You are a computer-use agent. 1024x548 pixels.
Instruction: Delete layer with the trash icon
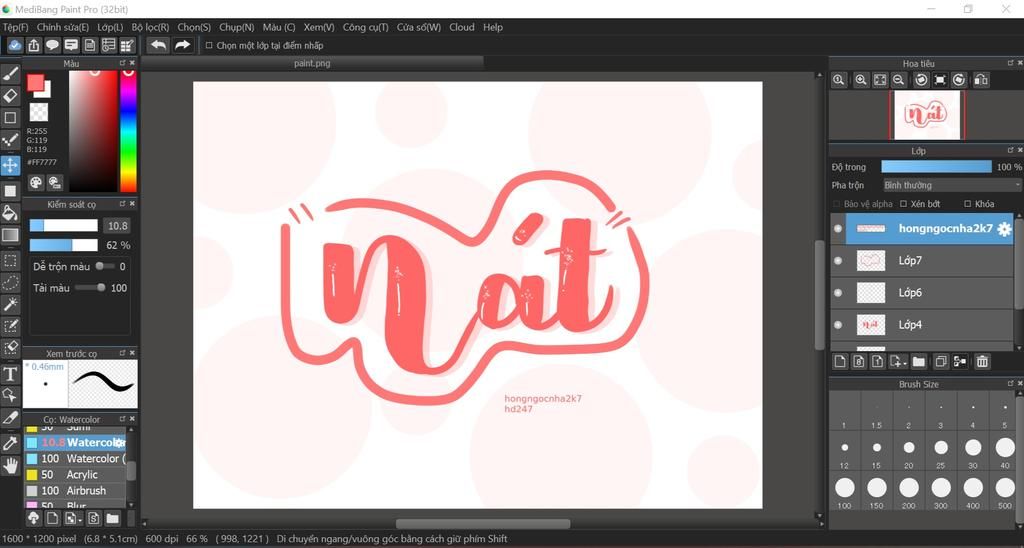982,361
